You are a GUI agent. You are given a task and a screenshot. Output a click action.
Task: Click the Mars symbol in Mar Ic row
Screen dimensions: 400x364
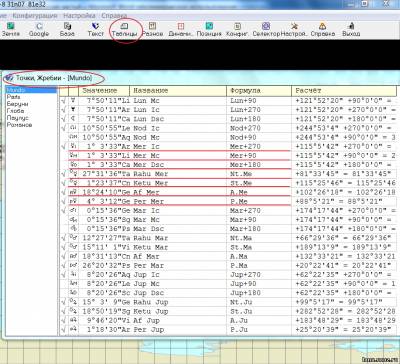coord(73,211)
